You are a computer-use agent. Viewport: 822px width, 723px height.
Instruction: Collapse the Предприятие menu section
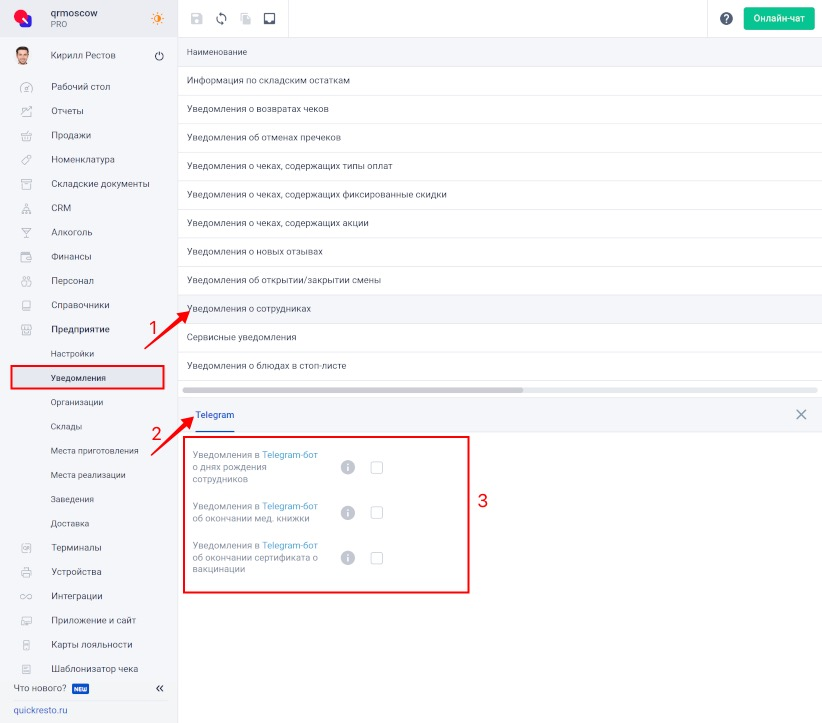[80, 329]
